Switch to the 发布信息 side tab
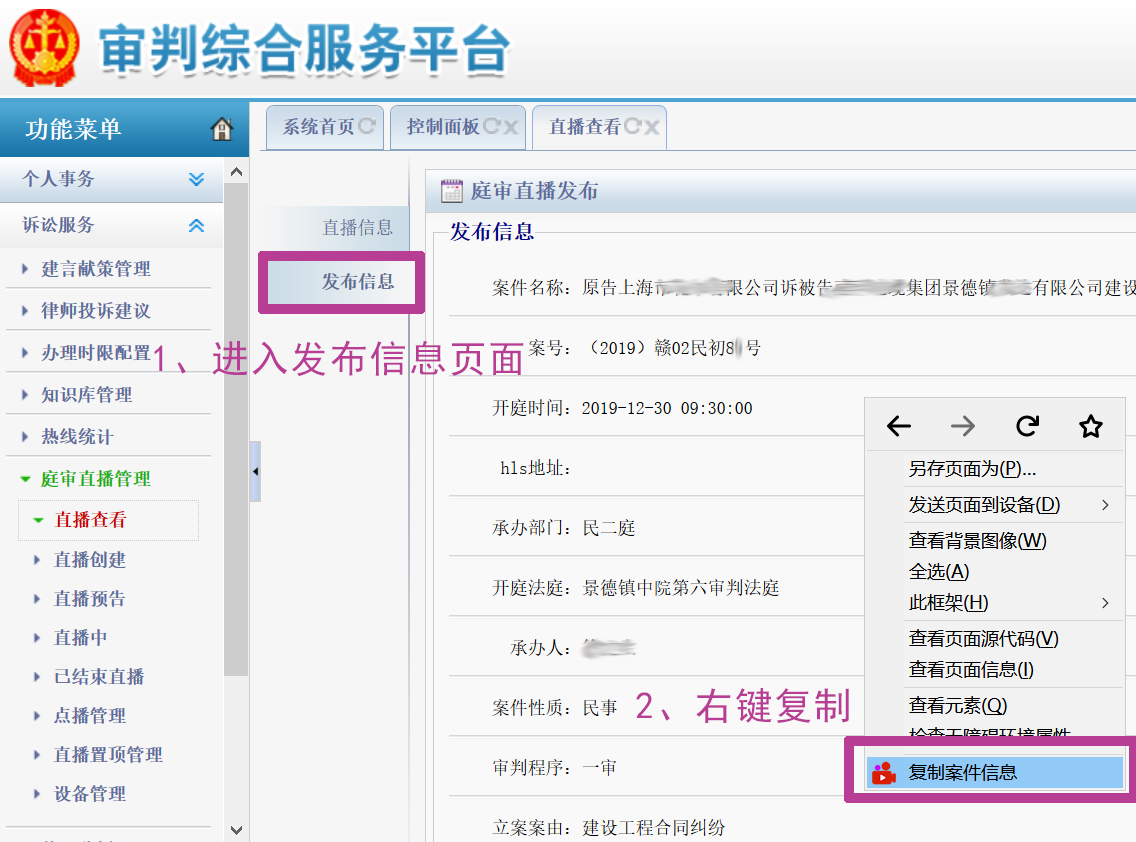 (357, 282)
